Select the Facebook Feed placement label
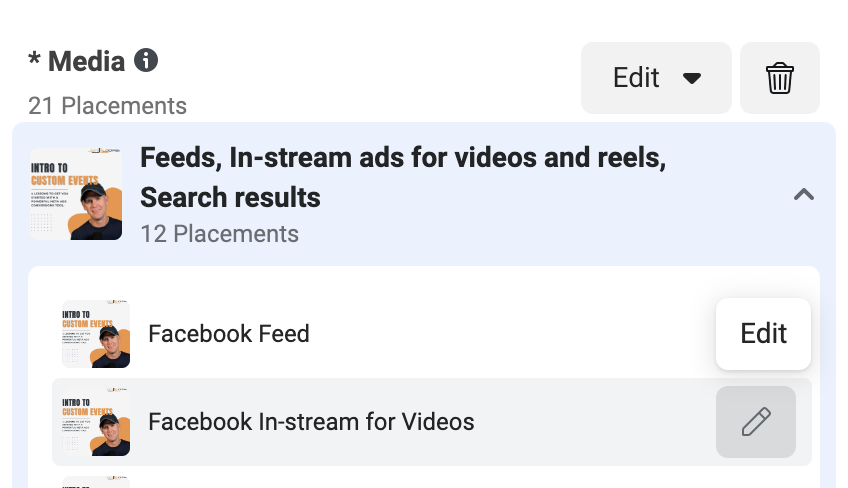 pos(229,334)
